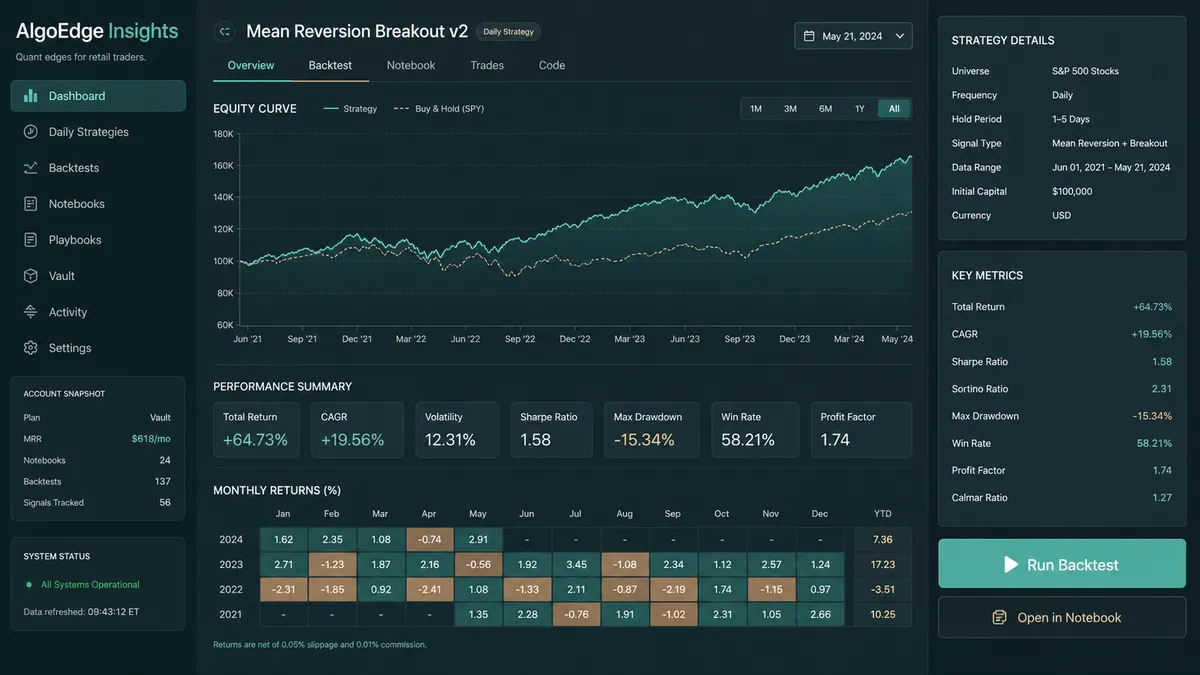The height and width of the screenshot is (675, 1200).
Task: Click the Backtests chart icon
Action: coord(30,168)
